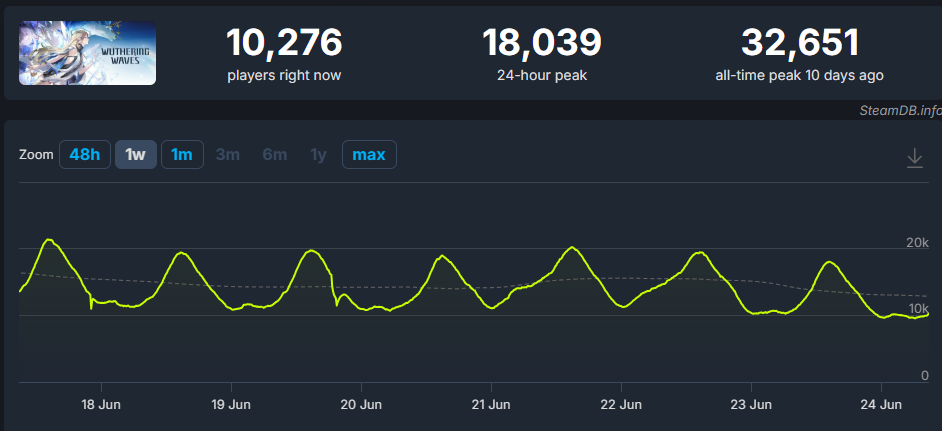This screenshot has height=431, width=942.
Task: Click the 0 y-axis label
Action: [926, 376]
